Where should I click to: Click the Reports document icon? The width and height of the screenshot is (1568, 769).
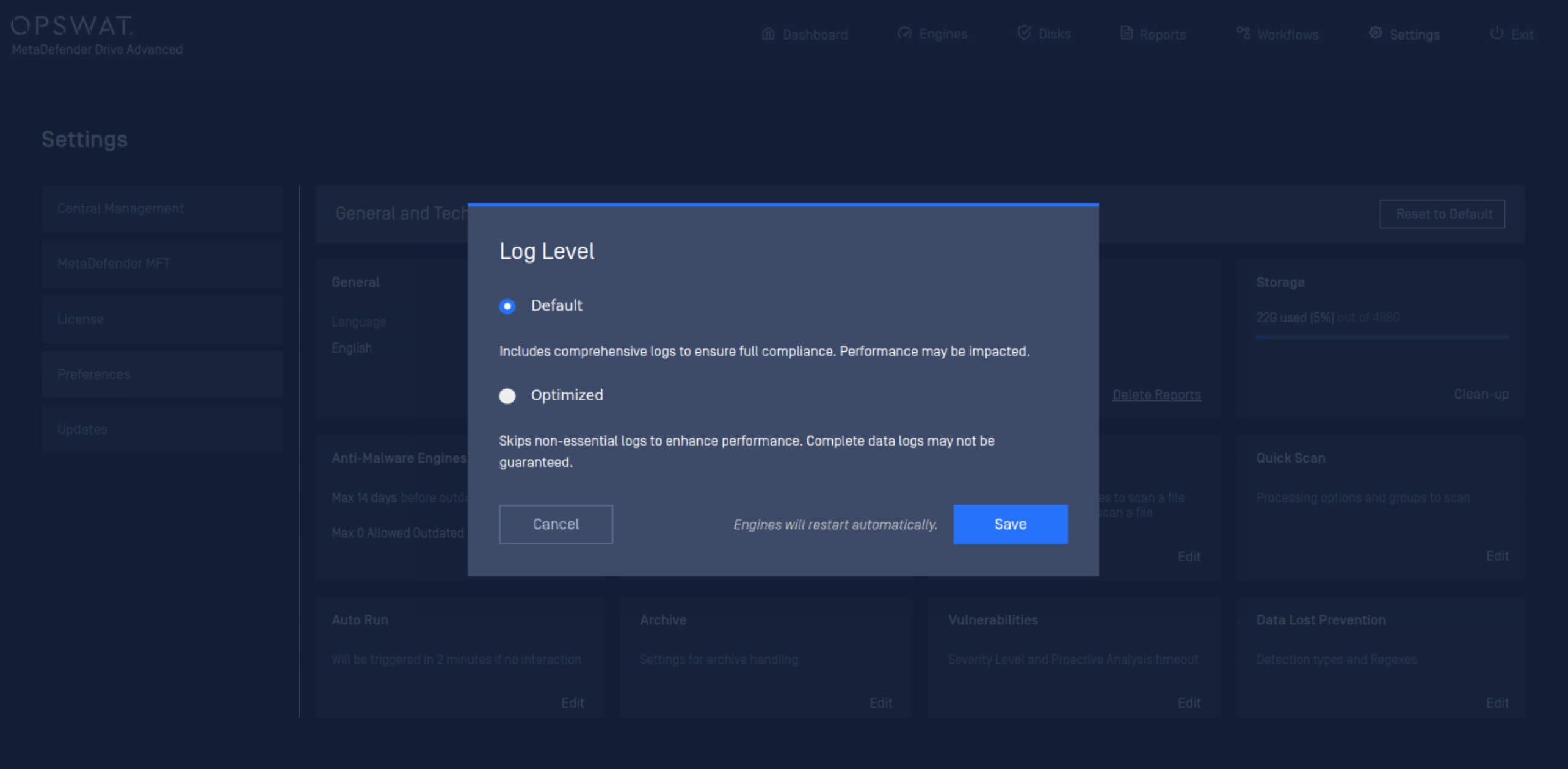pos(1126,34)
